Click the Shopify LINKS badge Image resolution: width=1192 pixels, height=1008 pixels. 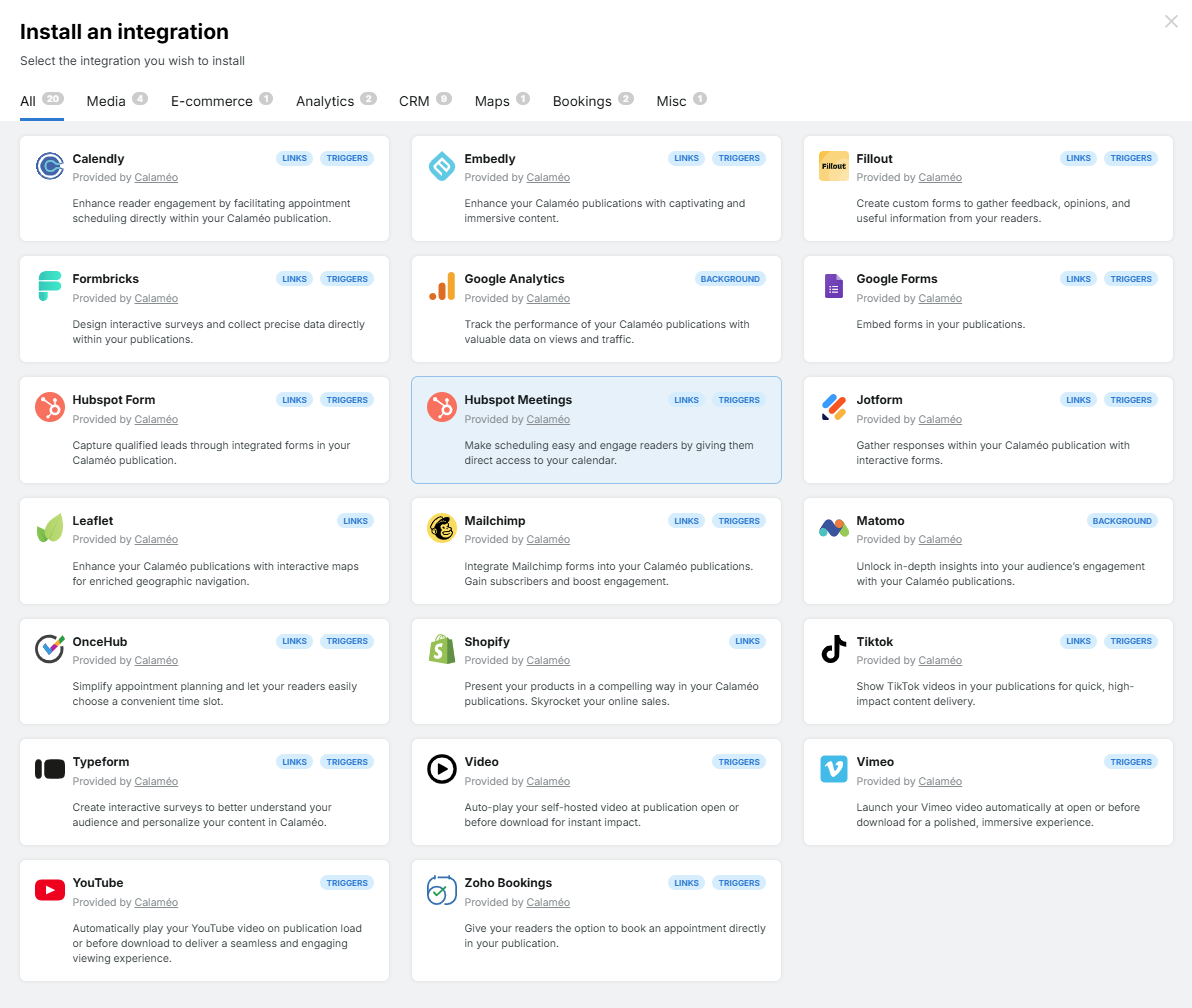tap(747, 641)
